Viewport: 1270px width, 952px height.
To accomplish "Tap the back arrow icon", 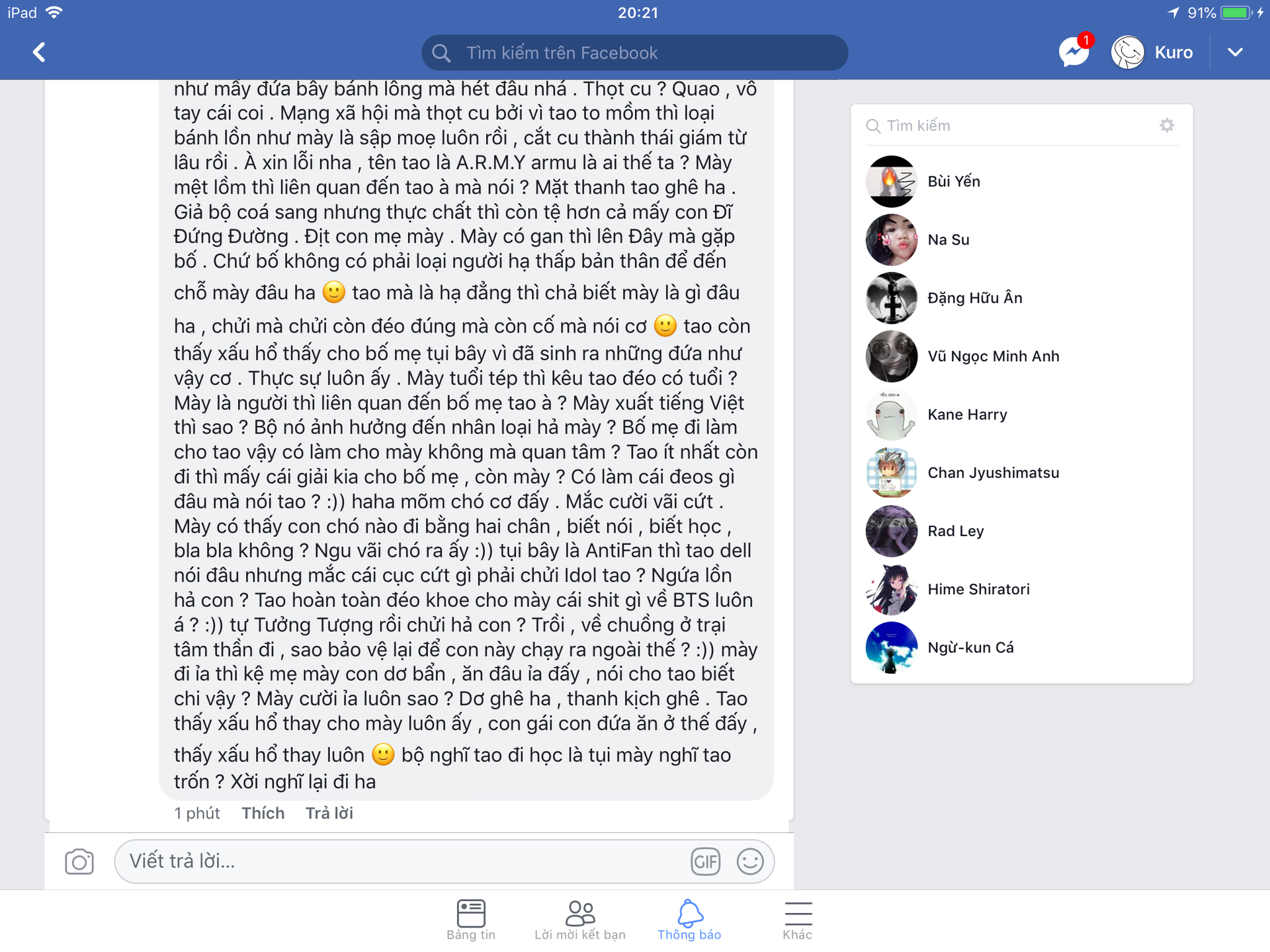I will coord(40,52).
